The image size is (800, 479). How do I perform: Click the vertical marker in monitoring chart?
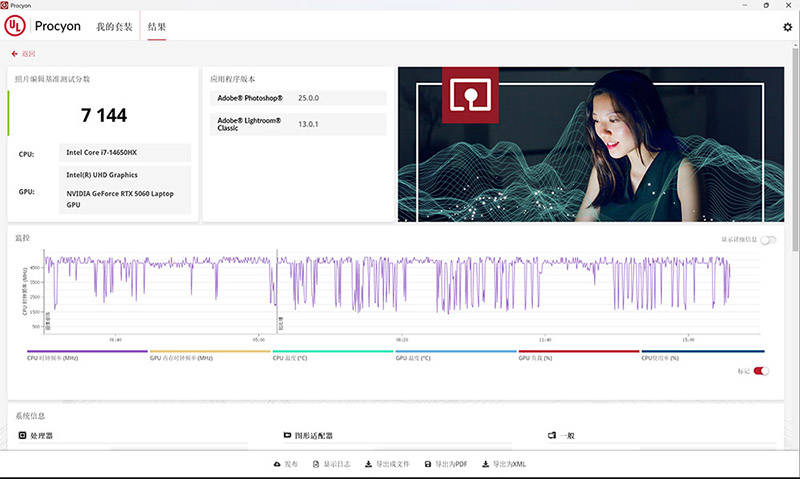pyautogui.click(x=277, y=291)
